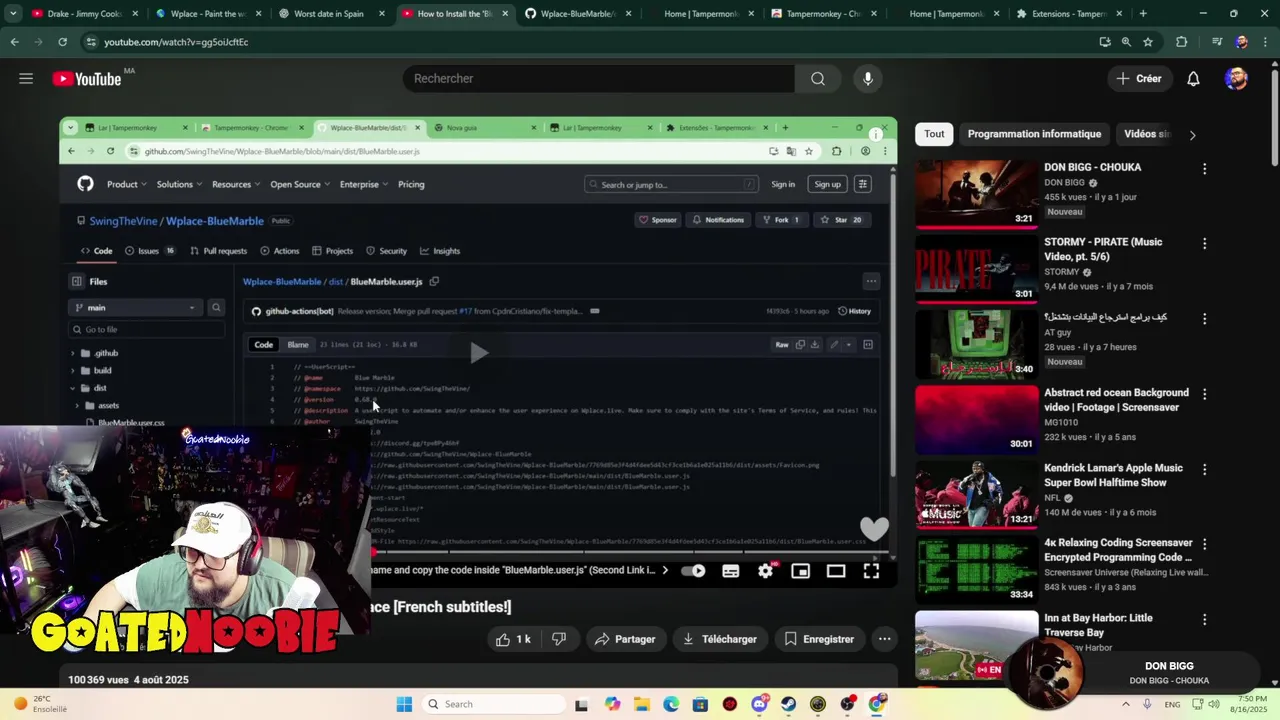The width and height of the screenshot is (1280, 720).
Task: Switch to the Drake - Jimmy Cooks tab
Action: coord(84,14)
